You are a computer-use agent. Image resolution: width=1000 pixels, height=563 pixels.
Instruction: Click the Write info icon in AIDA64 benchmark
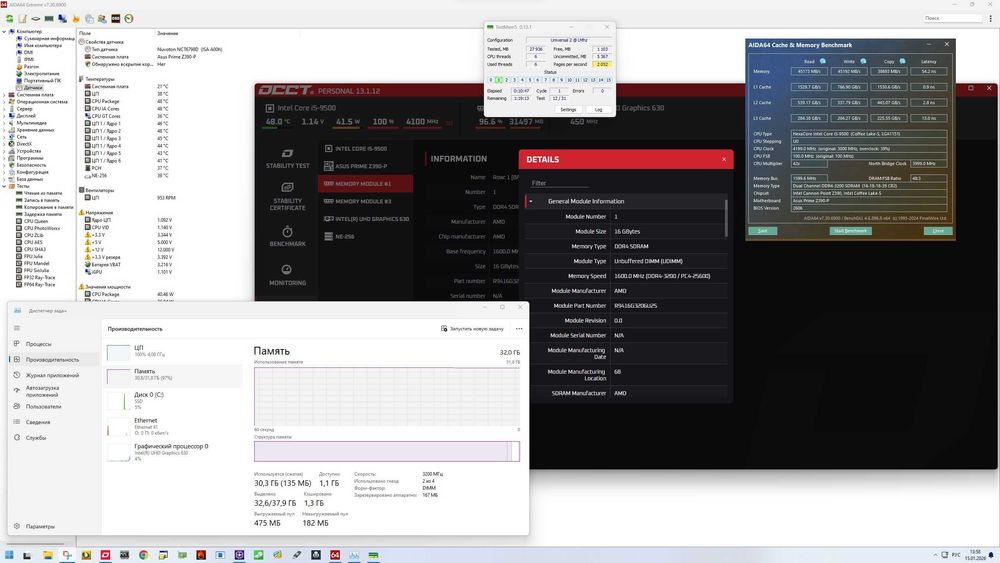(x=863, y=61)
